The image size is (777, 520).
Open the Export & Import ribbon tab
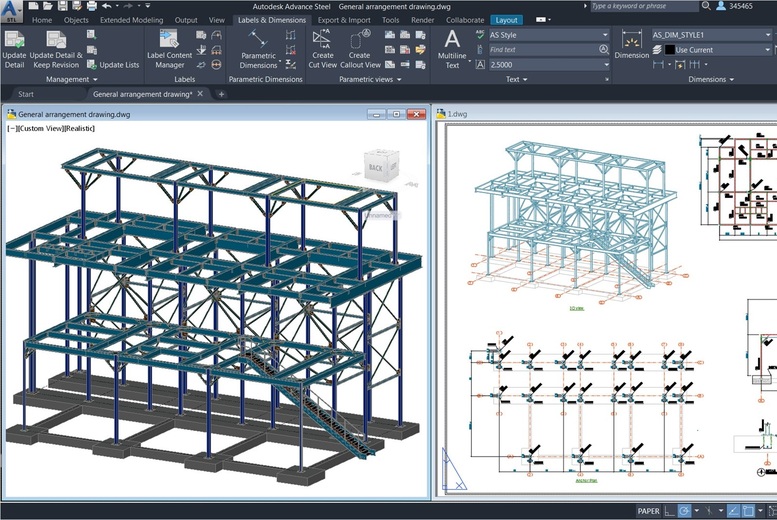(x=344, y=20)
